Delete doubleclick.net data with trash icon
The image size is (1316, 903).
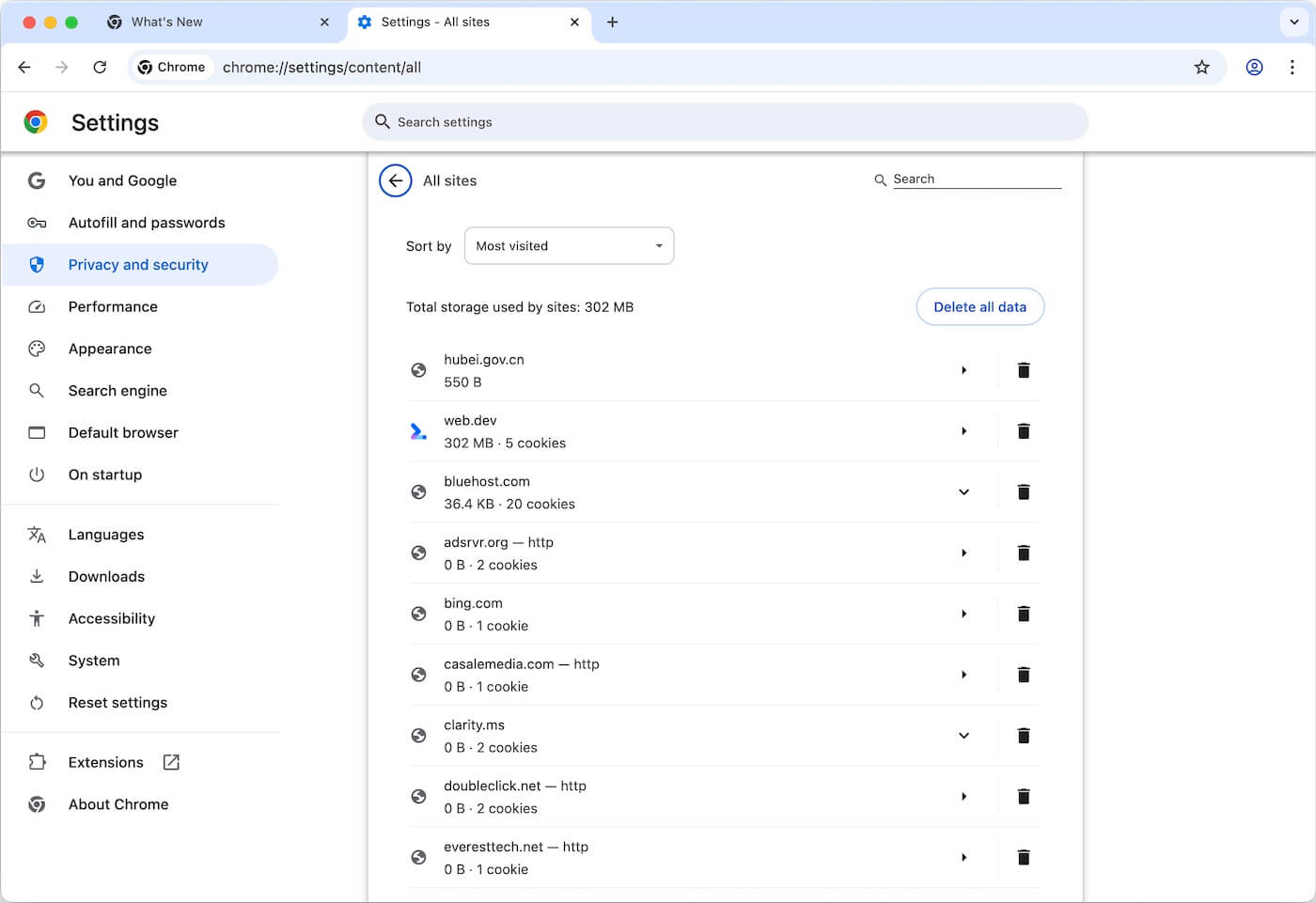point(1024,797)
